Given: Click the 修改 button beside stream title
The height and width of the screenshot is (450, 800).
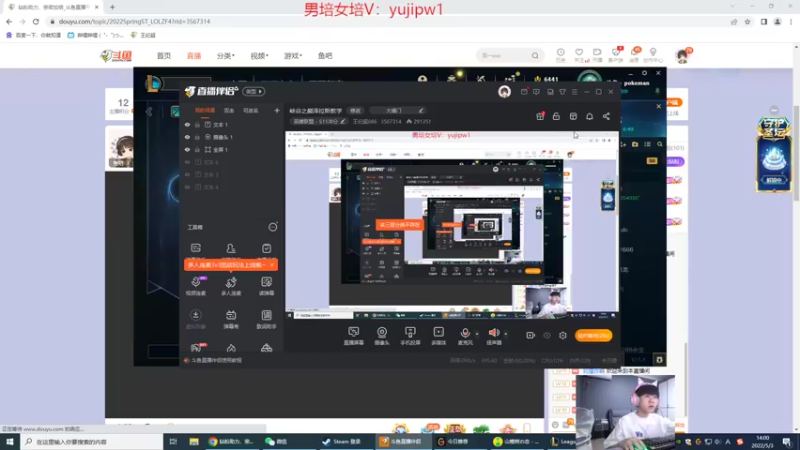Looking at the screenshot, I should tap(355, 110).
